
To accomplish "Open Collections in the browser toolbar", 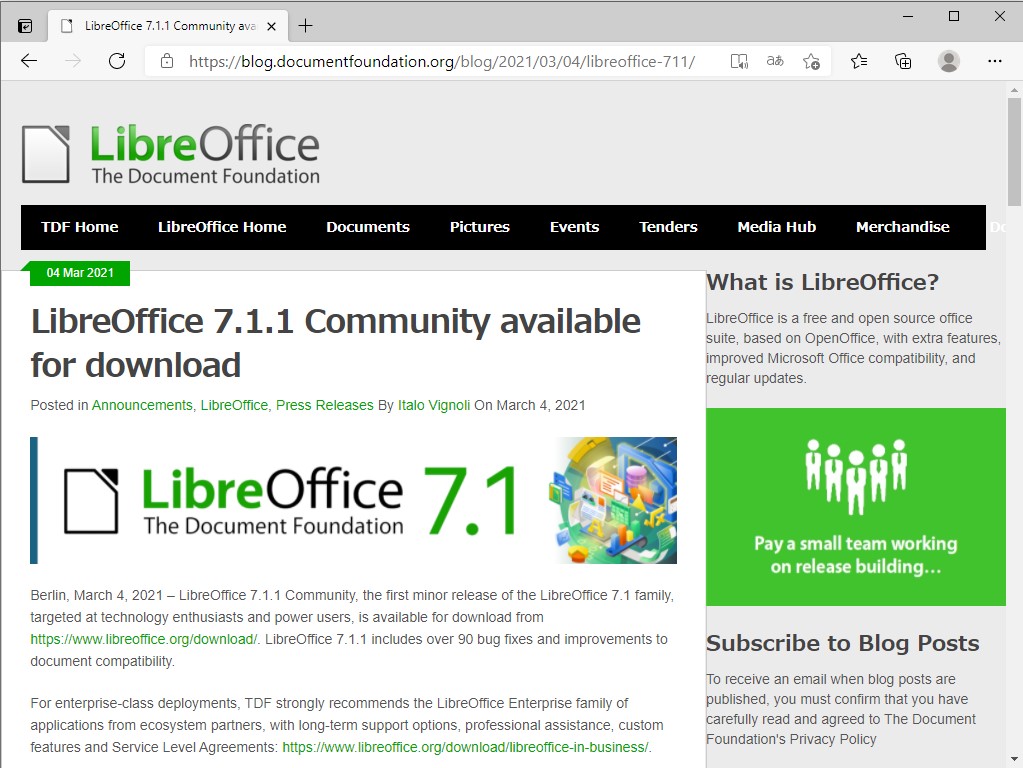I will pyautogui.click(x=903, y=61).
